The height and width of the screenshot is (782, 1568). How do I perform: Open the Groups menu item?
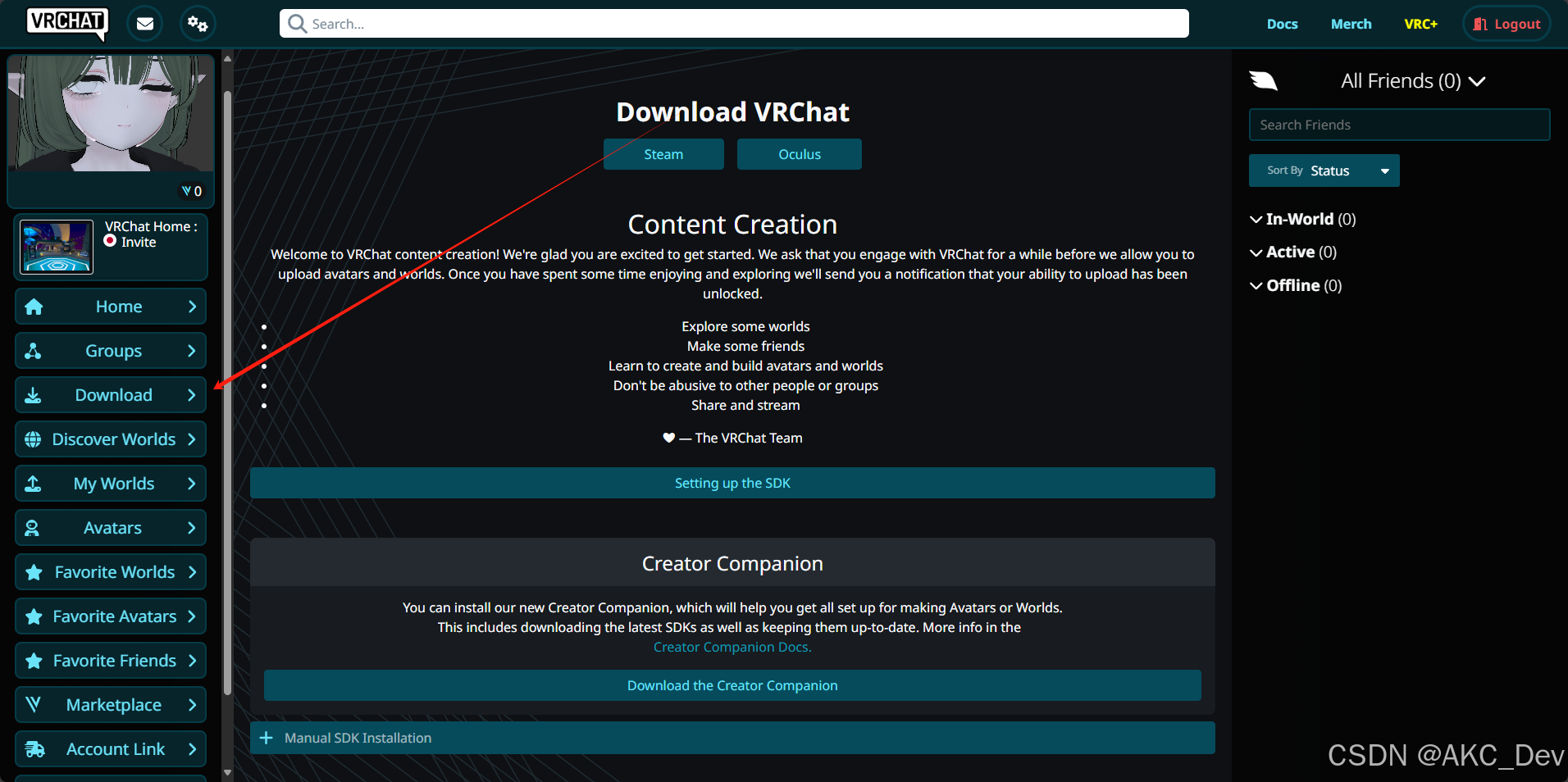coord(111,351)
